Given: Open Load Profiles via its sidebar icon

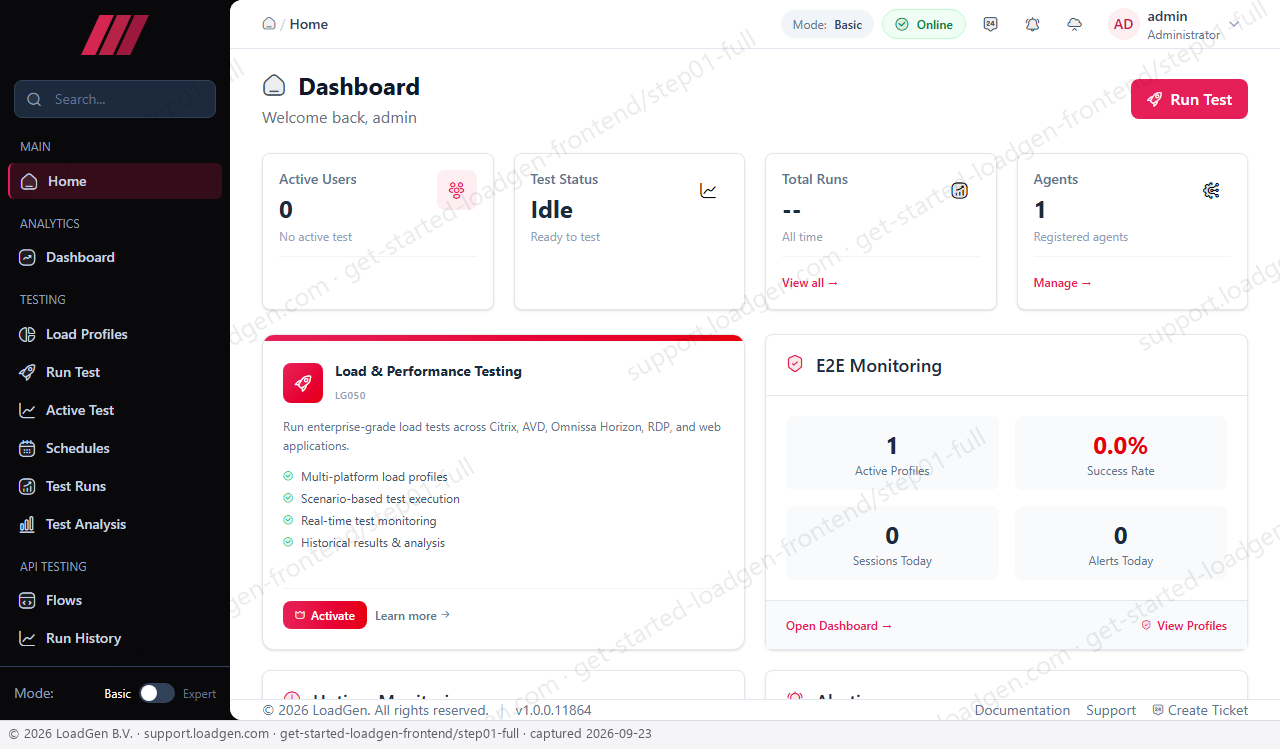Looking at the screenshot, I should point(28,334).
